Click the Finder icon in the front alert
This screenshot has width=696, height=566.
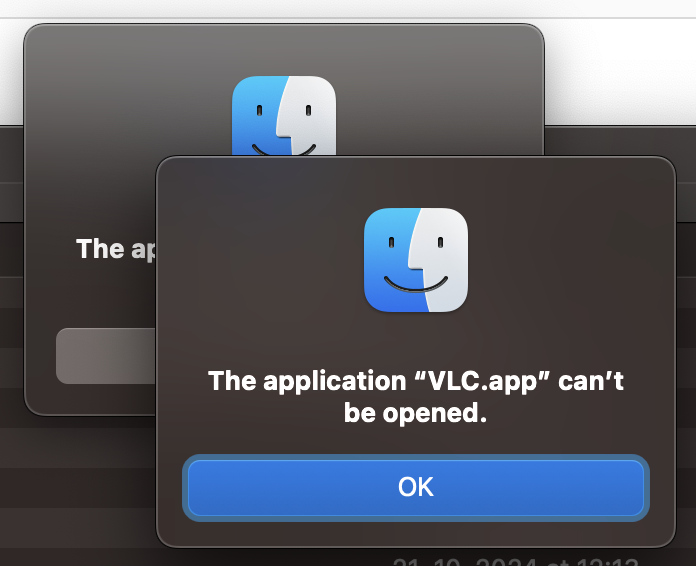415,260
